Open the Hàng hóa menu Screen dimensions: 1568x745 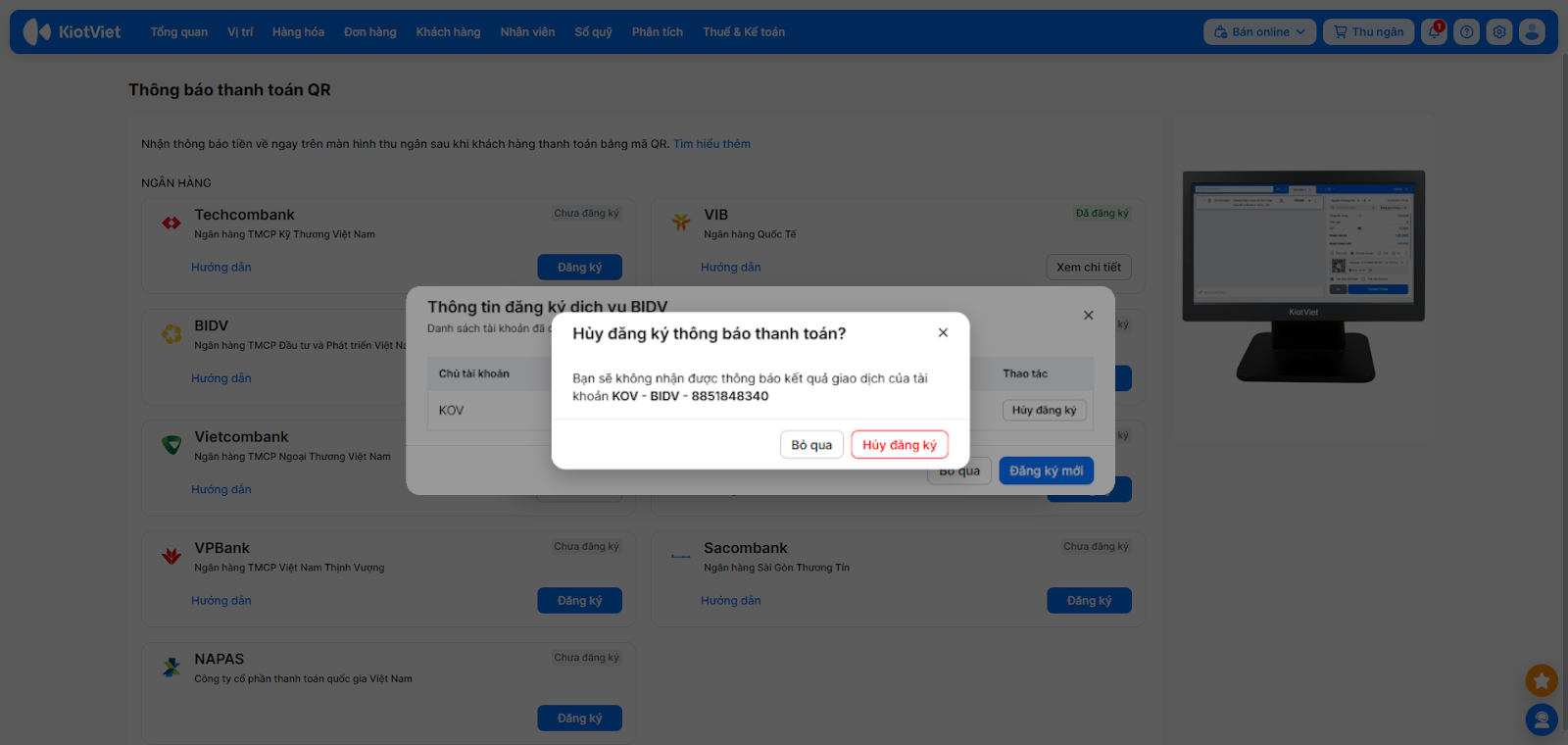(298, 31)
